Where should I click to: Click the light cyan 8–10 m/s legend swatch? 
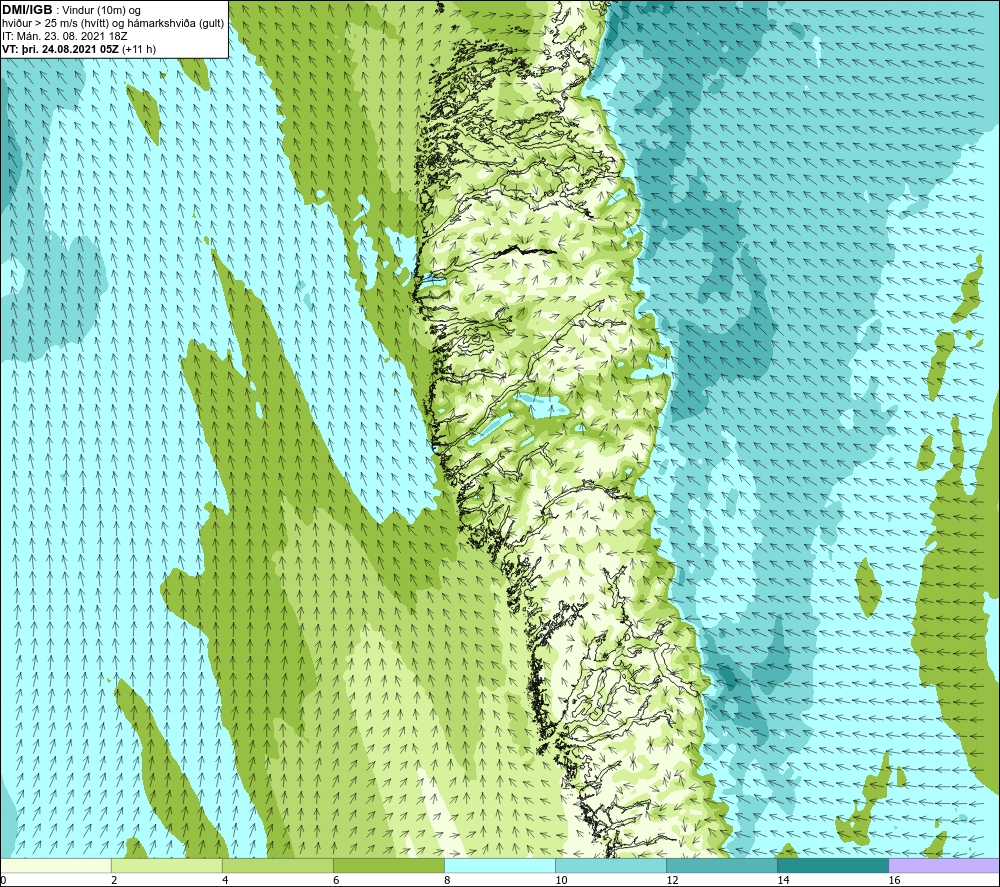tap(499, 865)
